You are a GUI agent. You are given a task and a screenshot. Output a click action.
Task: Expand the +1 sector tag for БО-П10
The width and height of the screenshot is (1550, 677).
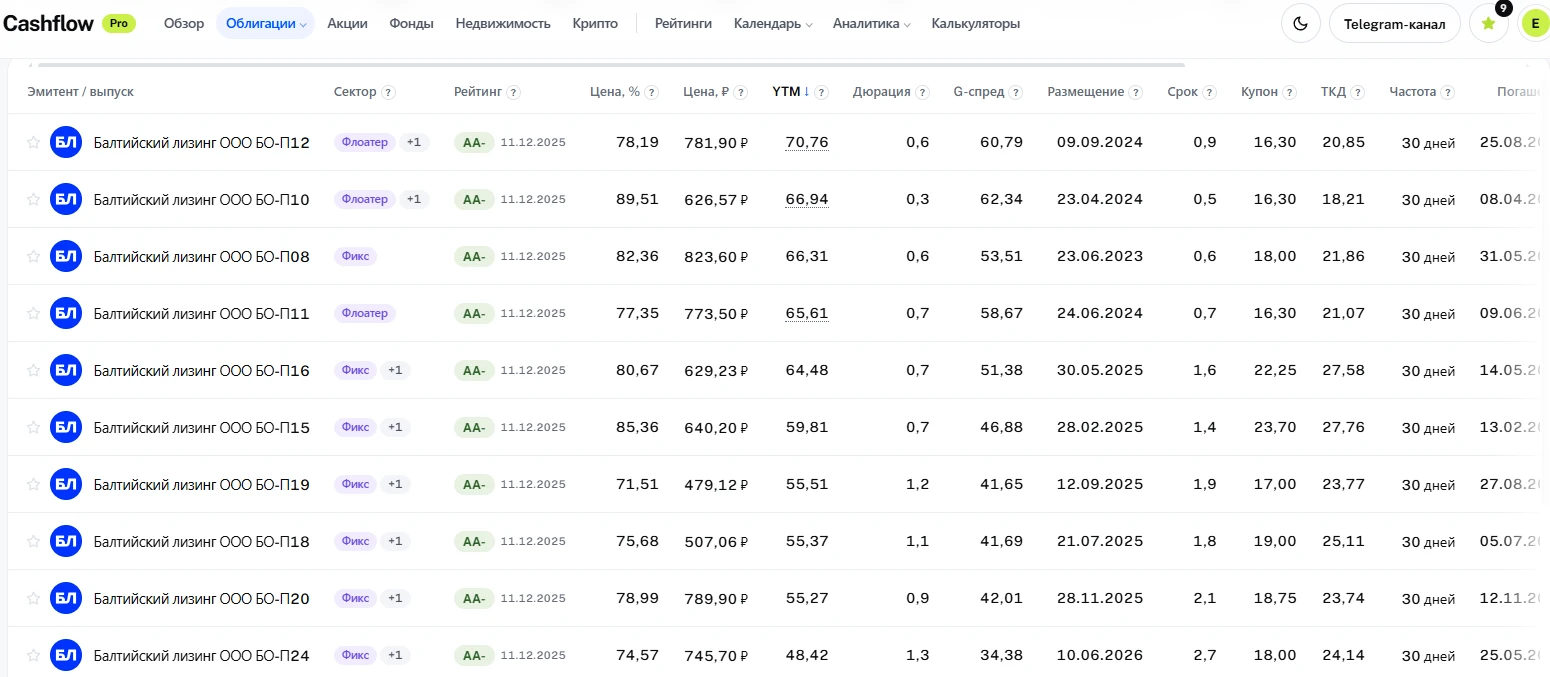[x=414, y=199]
